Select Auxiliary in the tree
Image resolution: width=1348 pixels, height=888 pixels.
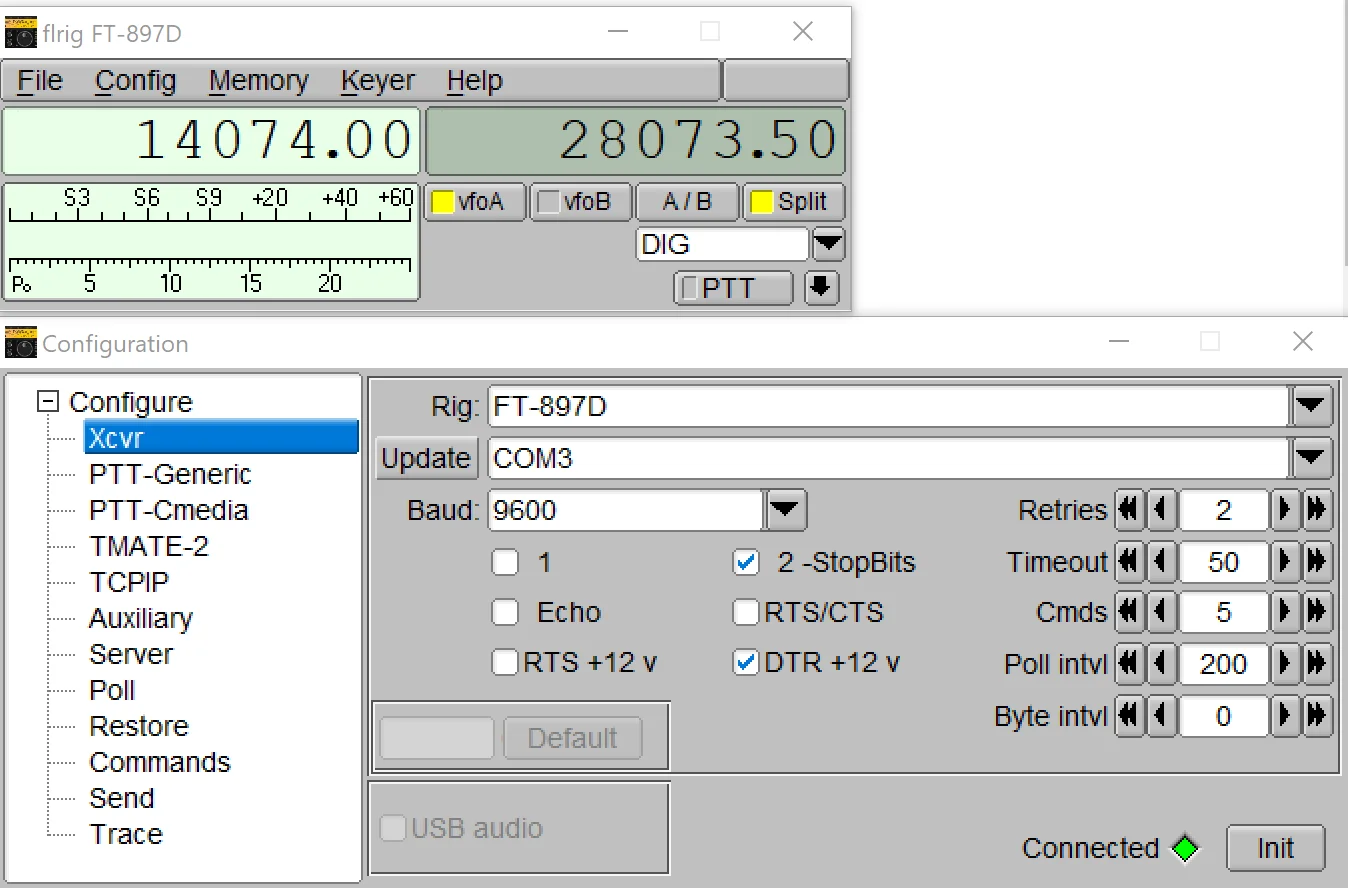(141, 618)
